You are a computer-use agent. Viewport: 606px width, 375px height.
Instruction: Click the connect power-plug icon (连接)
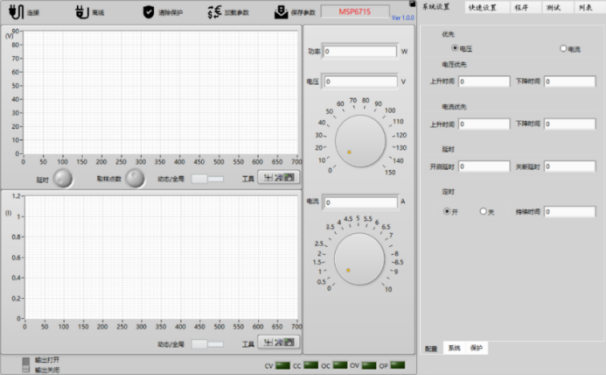click(x=16, y=12)
